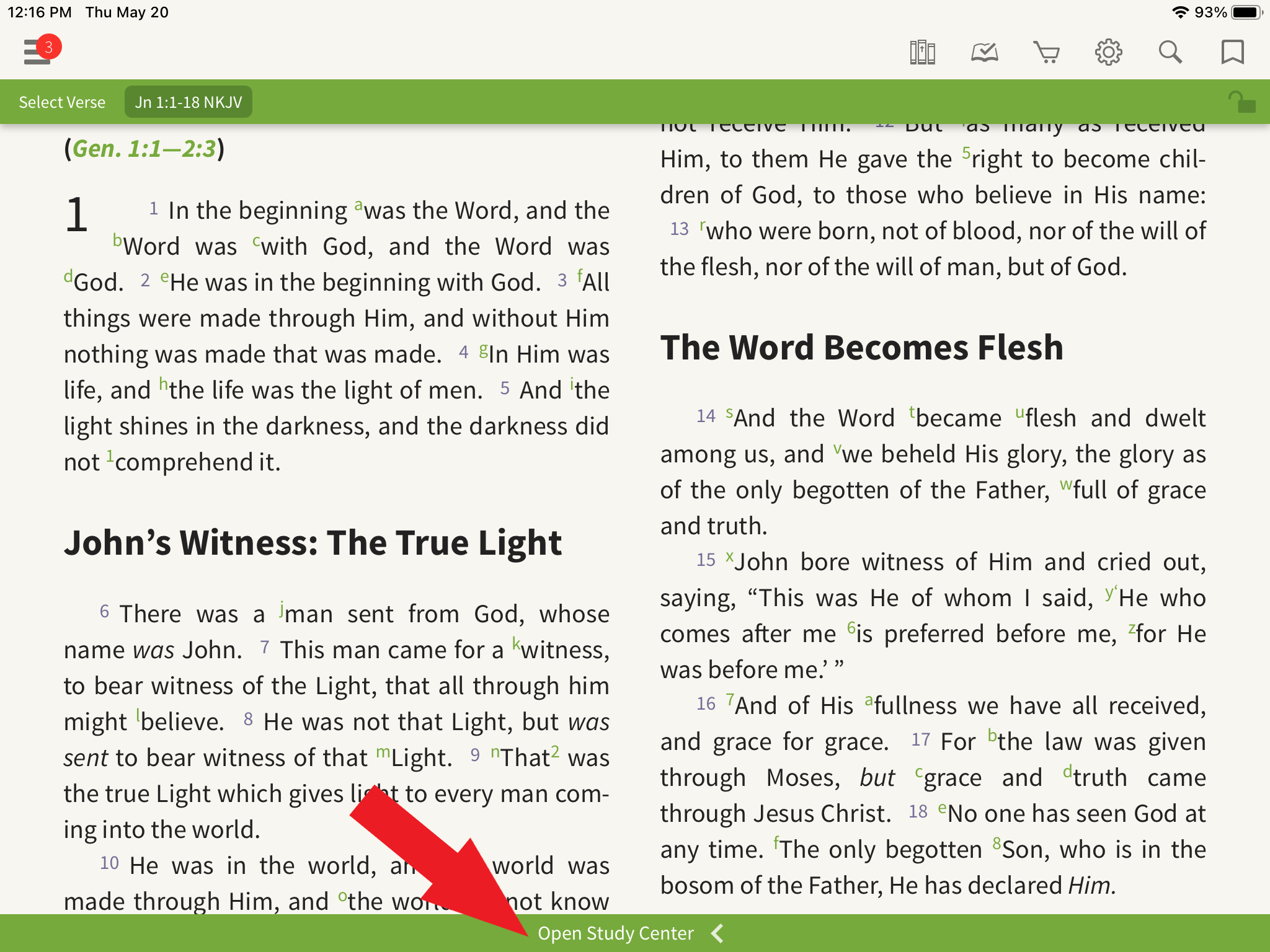The image size is (1270, 952).
Task: Tap cross-reference k before 'witness,'
Action: coord(516,643)
